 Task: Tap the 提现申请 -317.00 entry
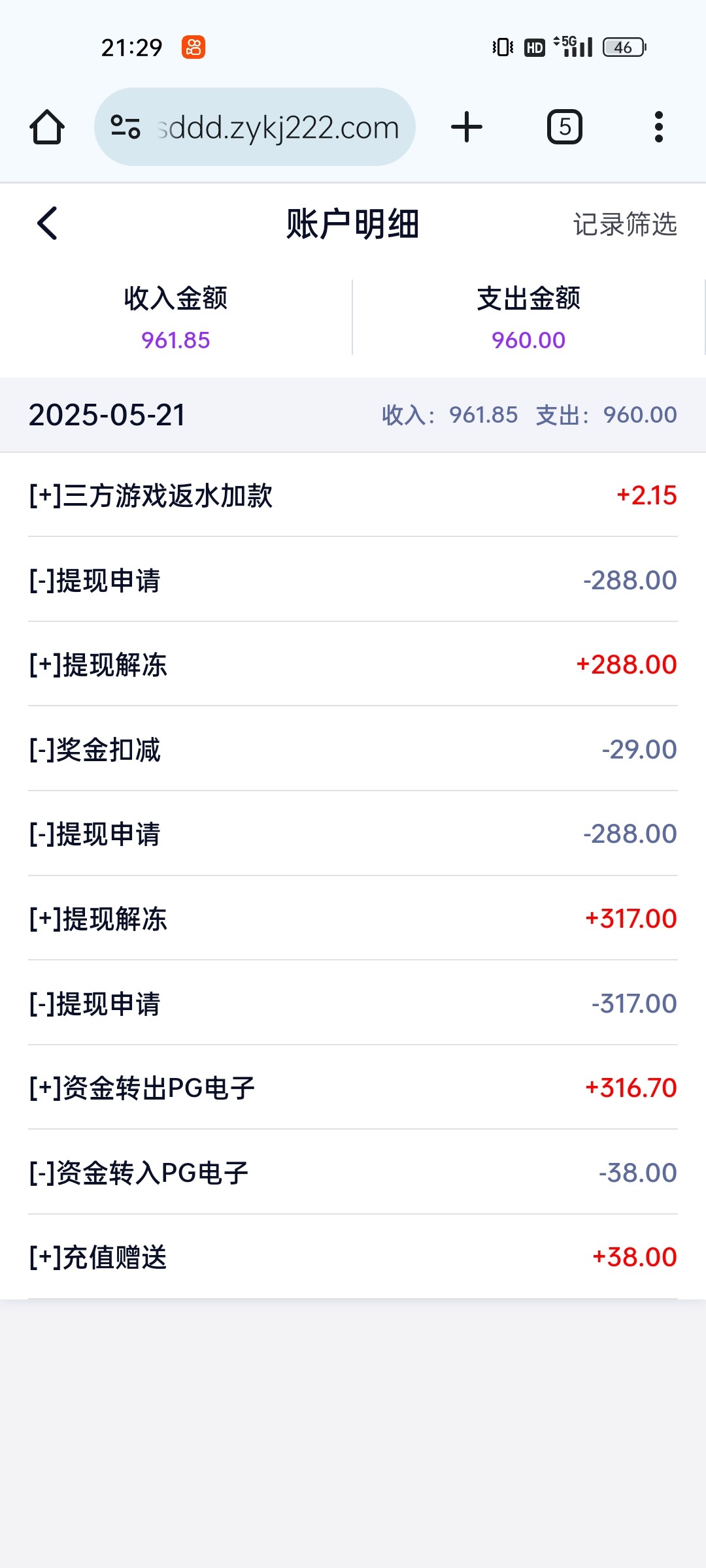tap(353, 1004)
